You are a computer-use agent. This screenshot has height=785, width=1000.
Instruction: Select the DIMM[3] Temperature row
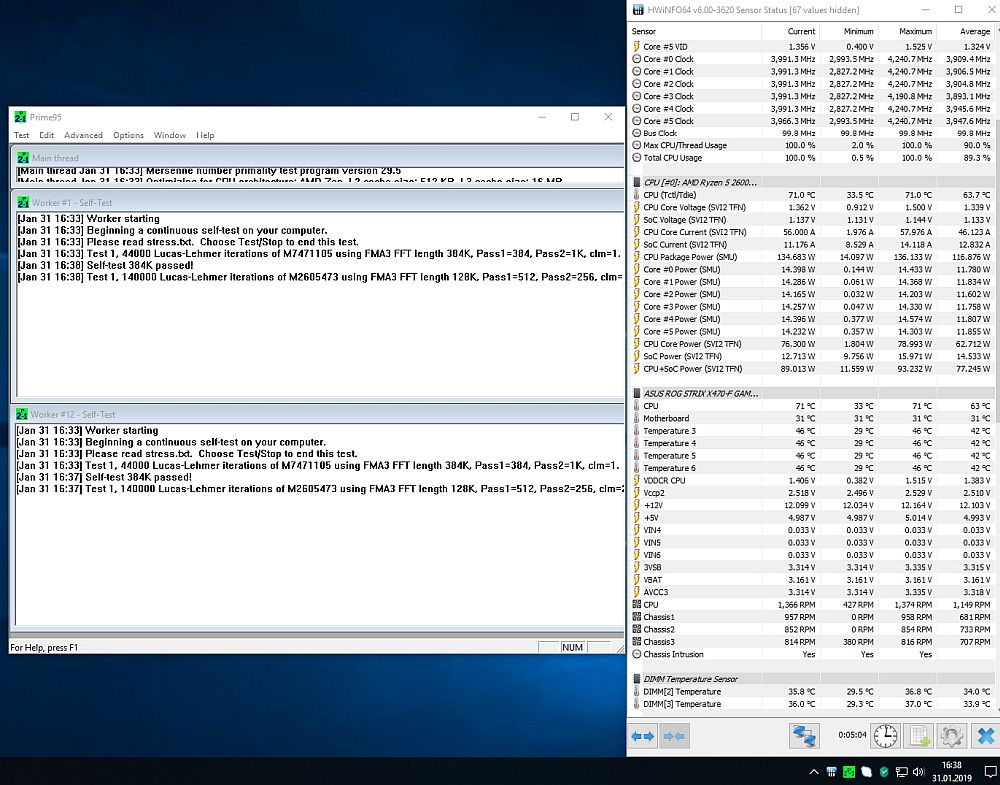811,704
